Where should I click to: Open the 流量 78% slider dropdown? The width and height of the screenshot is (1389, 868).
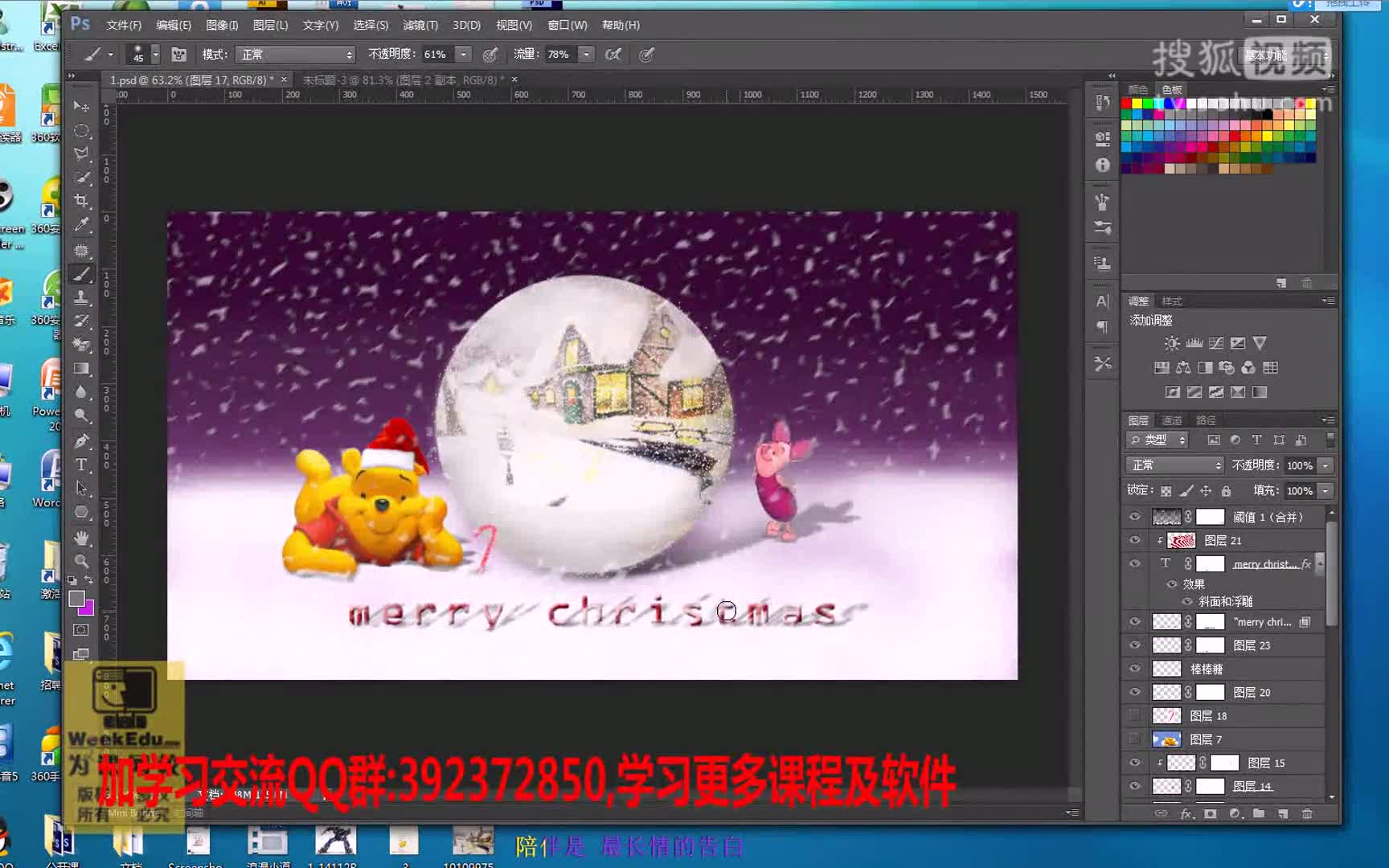click(x=587, y=55)
